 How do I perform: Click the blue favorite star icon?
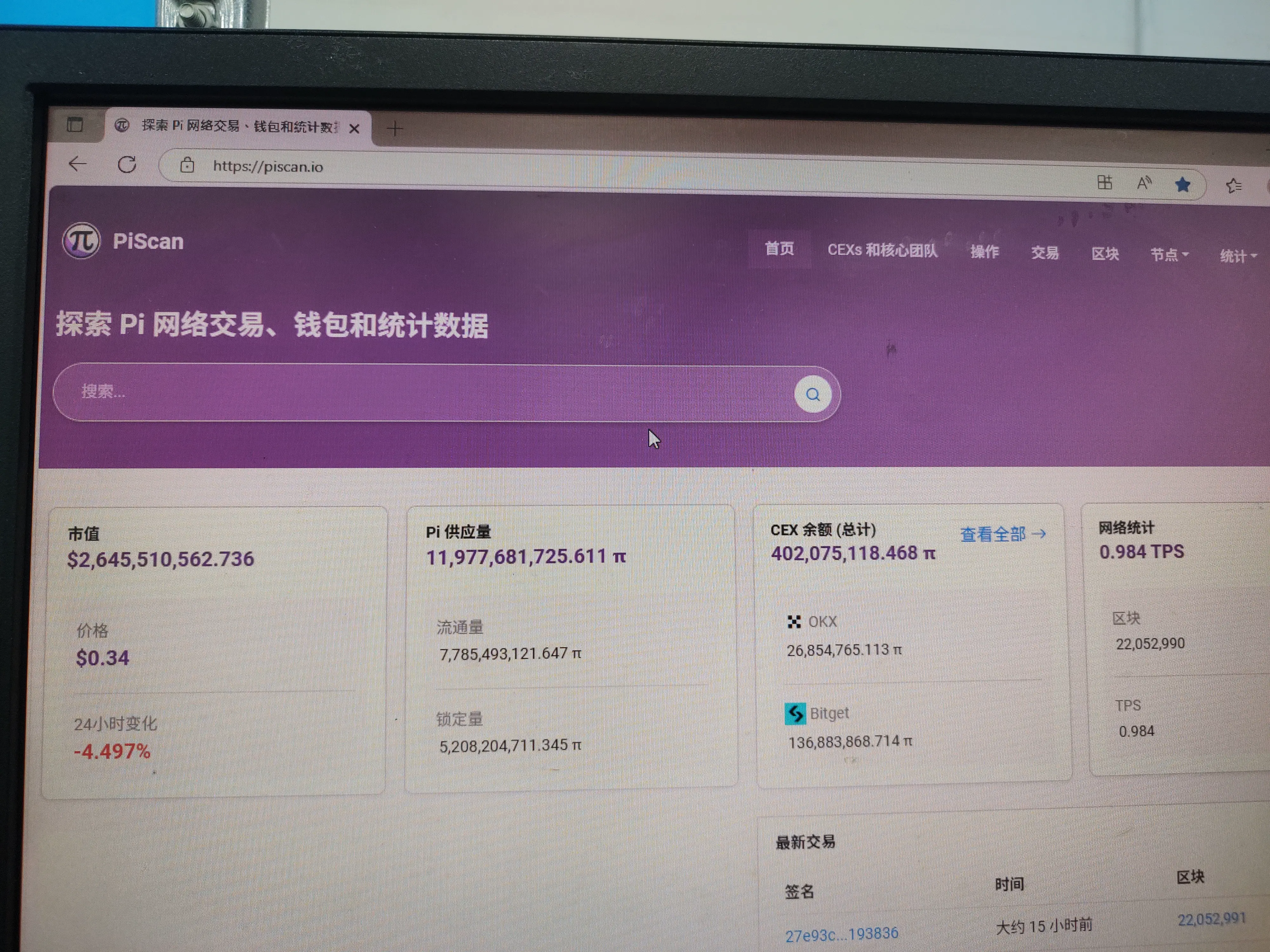click(x=1183, y=185)
